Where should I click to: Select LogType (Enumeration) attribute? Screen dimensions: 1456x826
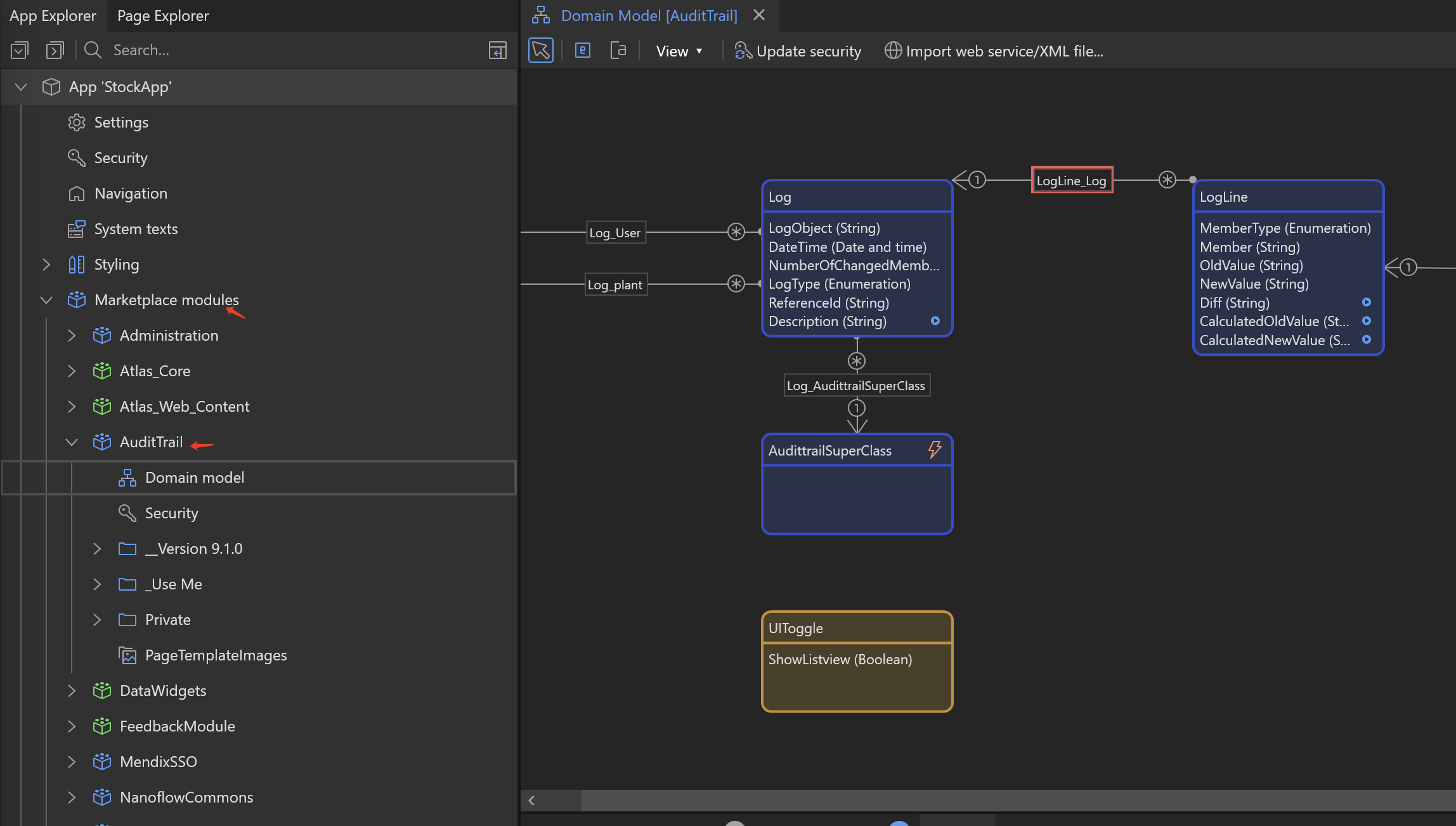[840, 284]
